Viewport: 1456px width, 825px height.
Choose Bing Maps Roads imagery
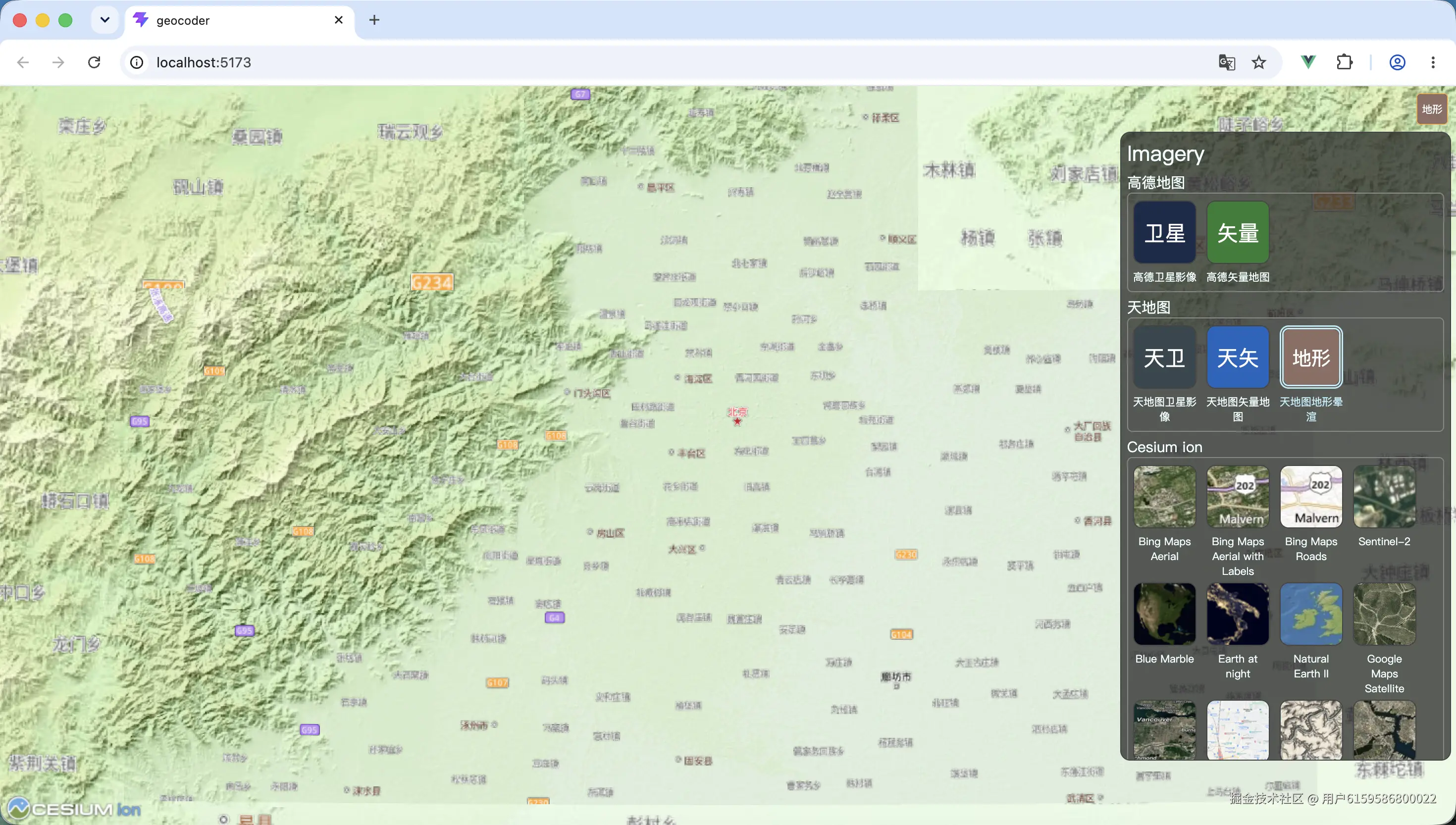coord(1311,514)
